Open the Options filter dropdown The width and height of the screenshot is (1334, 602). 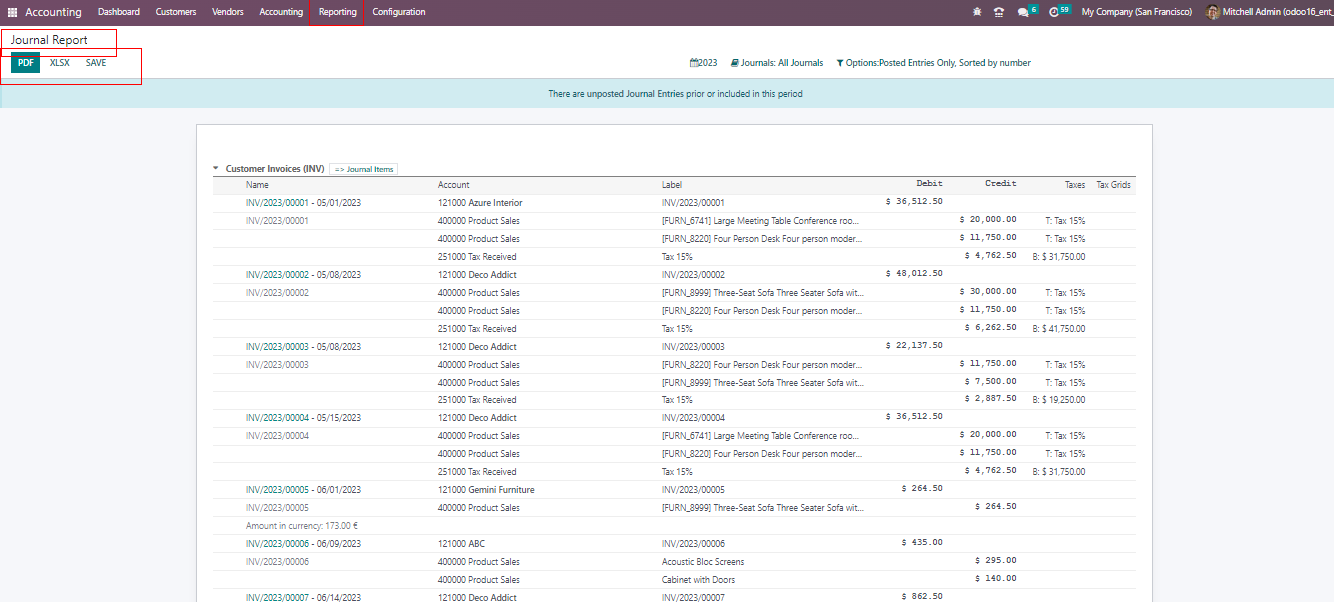(933, 63)
